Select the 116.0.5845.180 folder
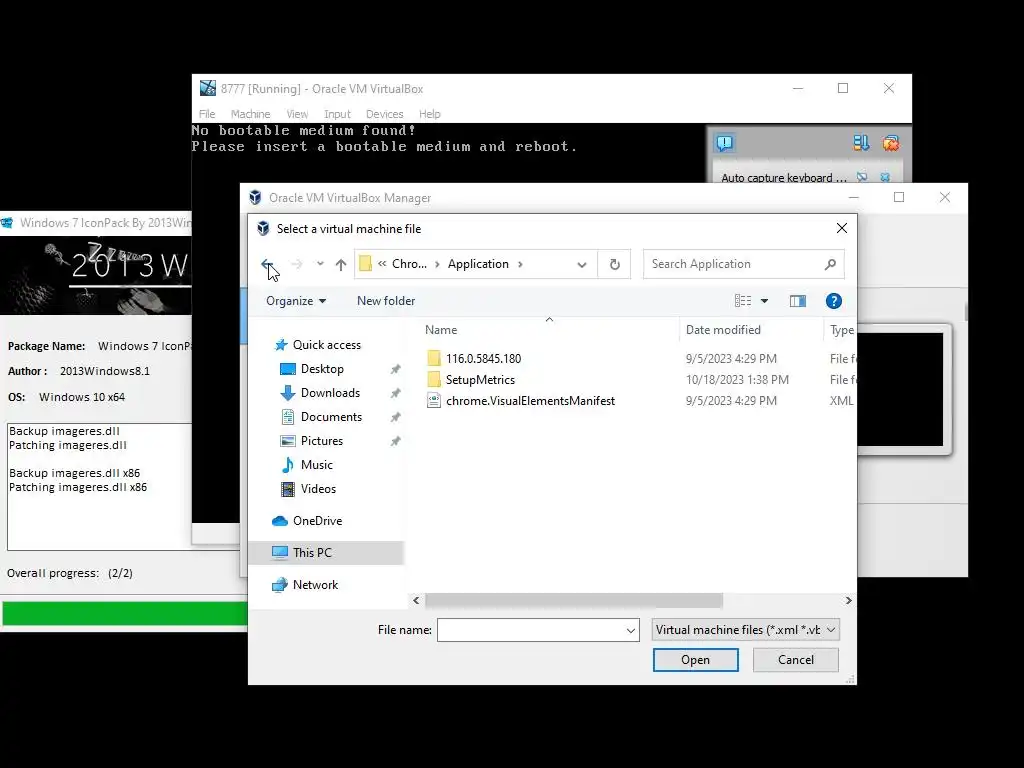The height and width of the screenshot is (768, 1024). (x=483, y=359)
